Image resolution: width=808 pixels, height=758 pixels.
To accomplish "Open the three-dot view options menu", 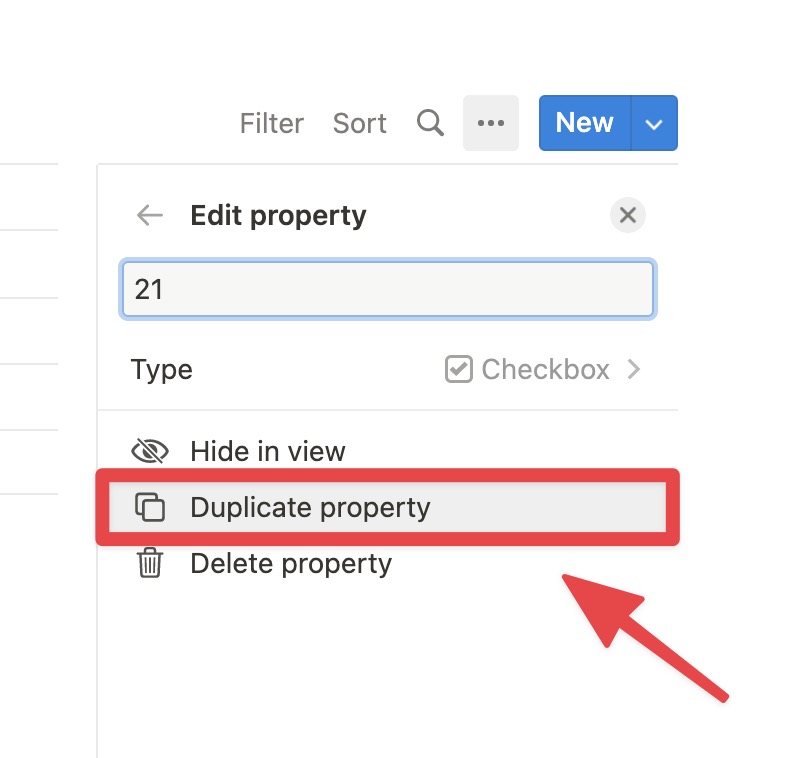I will [491, 123].
